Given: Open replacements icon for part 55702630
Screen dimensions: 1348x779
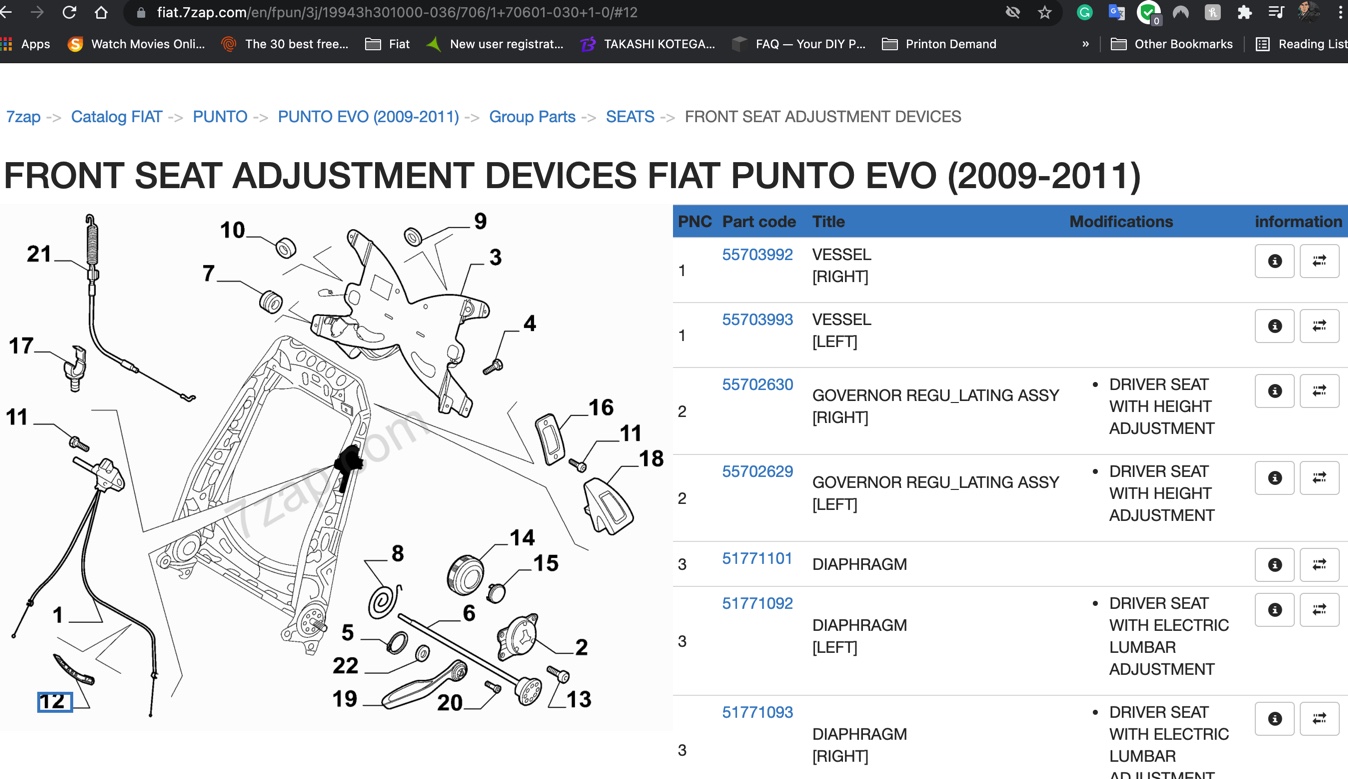Looking at the screenshot, I should coord(1319,391).
